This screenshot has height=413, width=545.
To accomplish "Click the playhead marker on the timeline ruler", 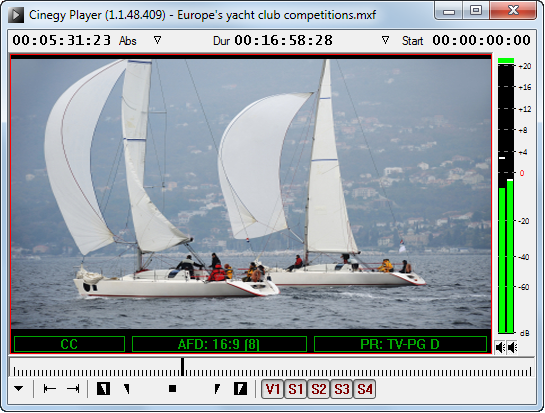I will click(182, 367).
